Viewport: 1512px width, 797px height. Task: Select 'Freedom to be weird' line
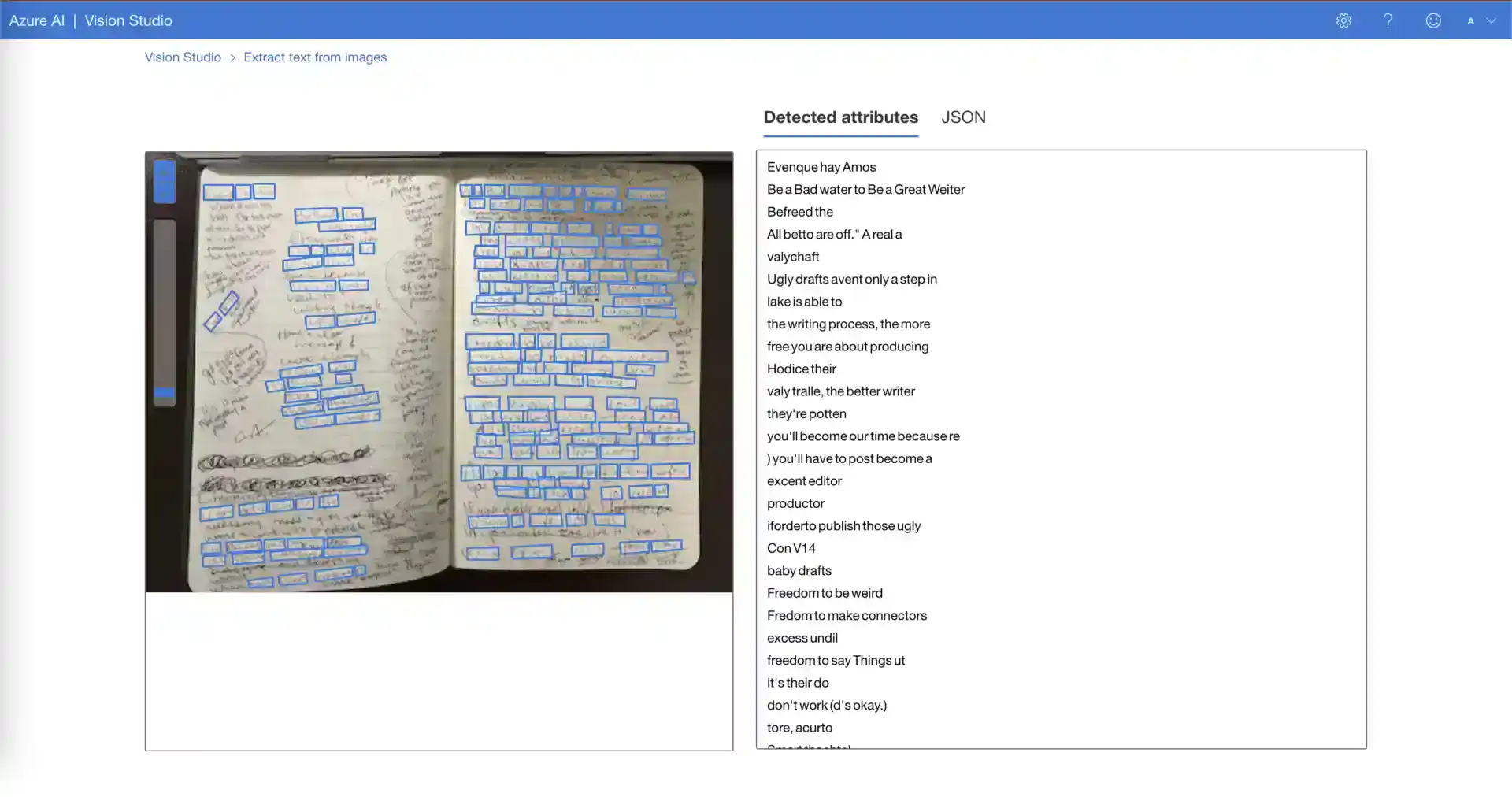[825, 594]
